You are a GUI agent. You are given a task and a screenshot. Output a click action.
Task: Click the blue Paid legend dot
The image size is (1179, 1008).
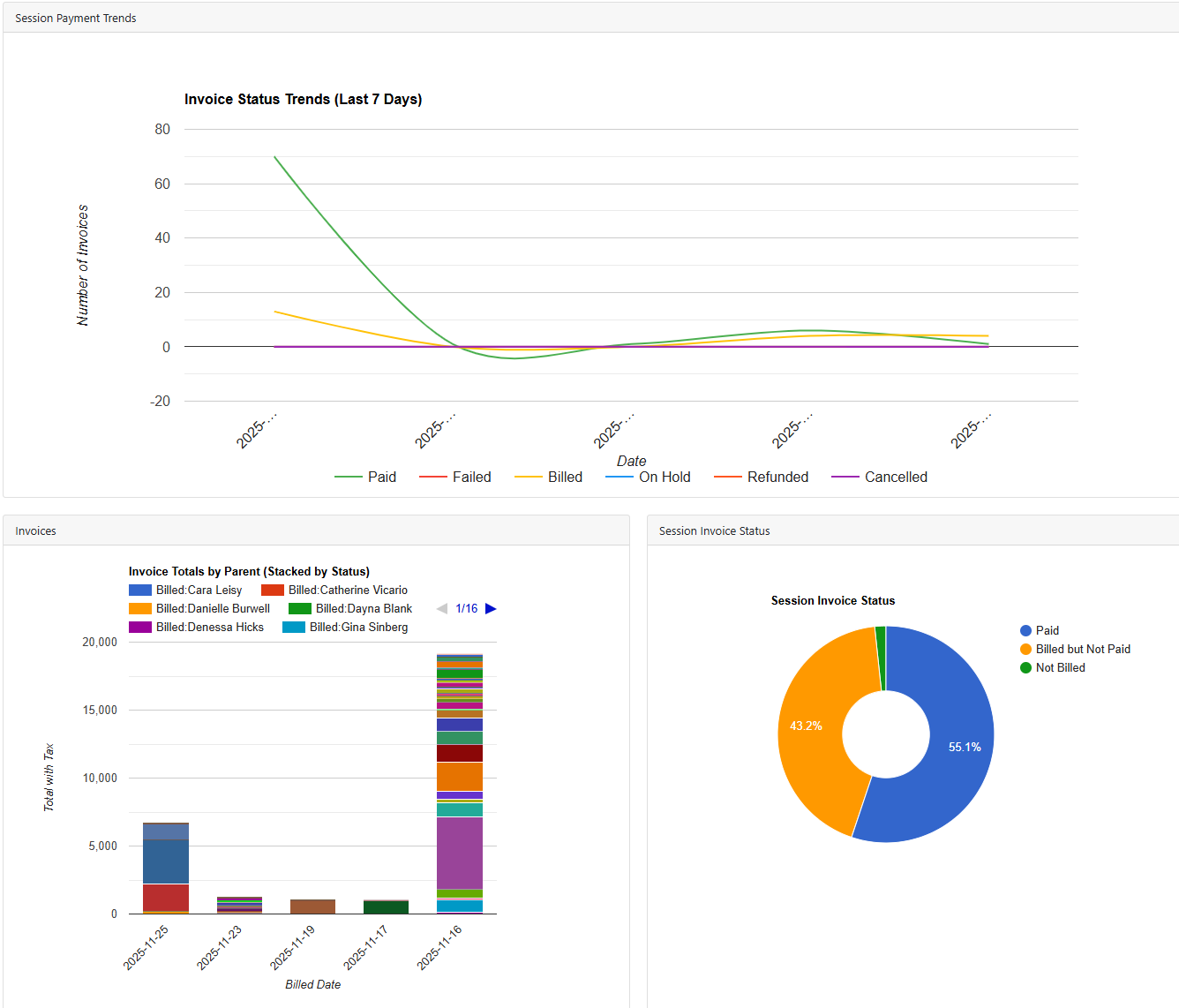1025,630
